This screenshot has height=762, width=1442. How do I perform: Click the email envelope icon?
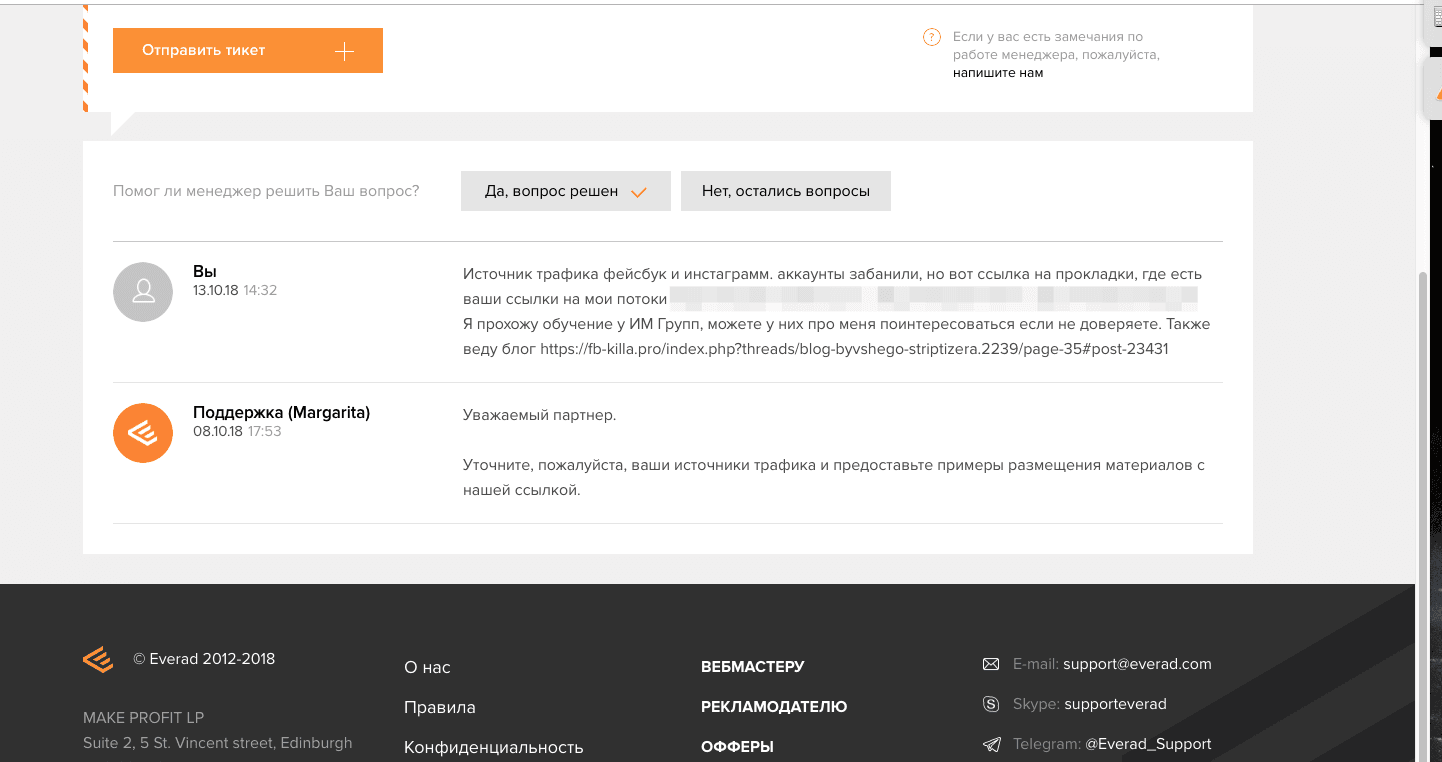(x=991, y=664)
